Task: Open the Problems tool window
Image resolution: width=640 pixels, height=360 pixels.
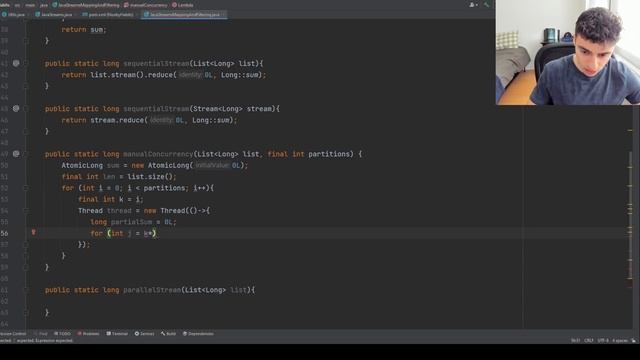Action: pos(88,333)
